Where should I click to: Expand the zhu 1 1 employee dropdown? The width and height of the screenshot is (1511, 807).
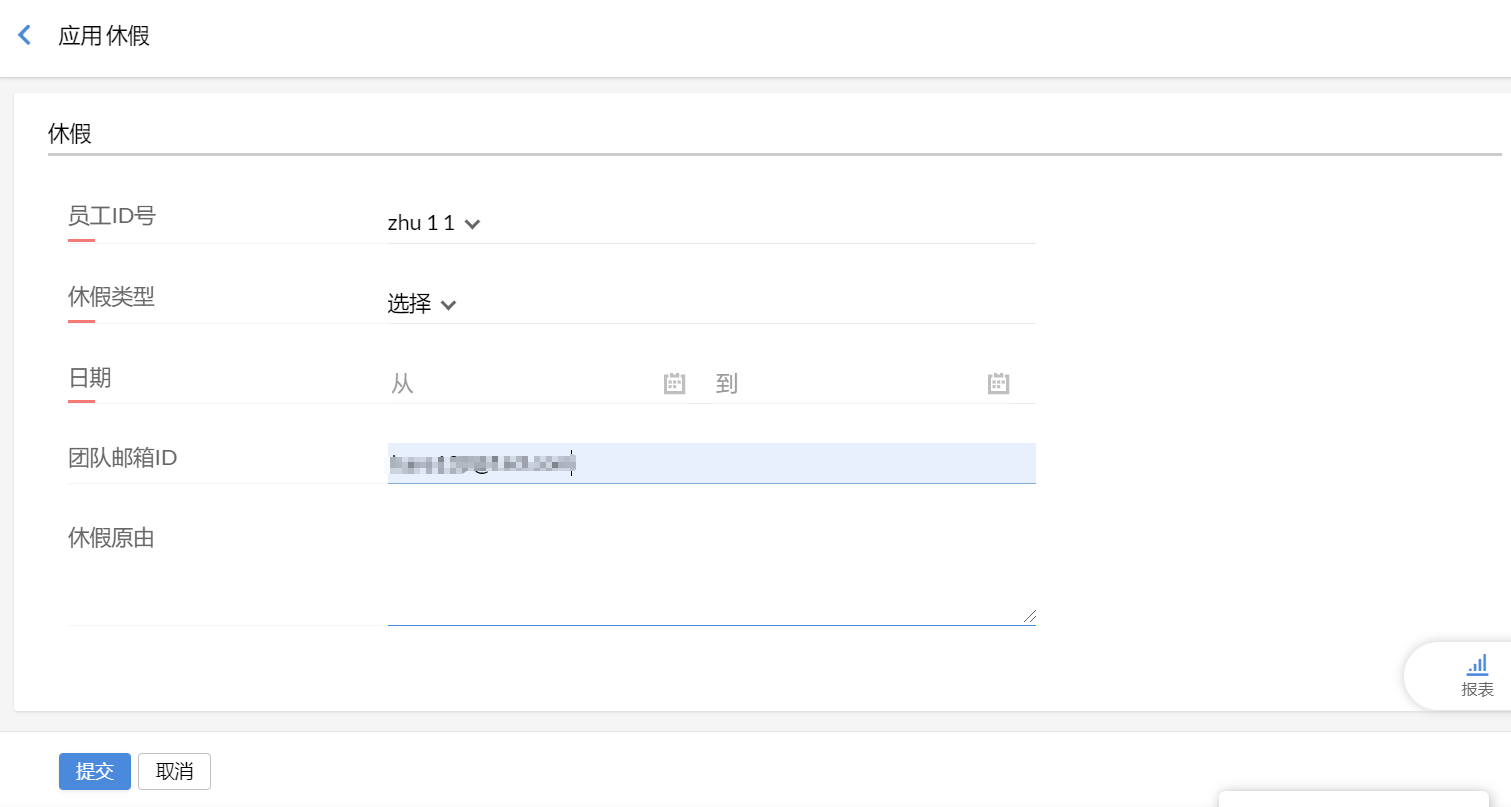(x=434, y=224)
